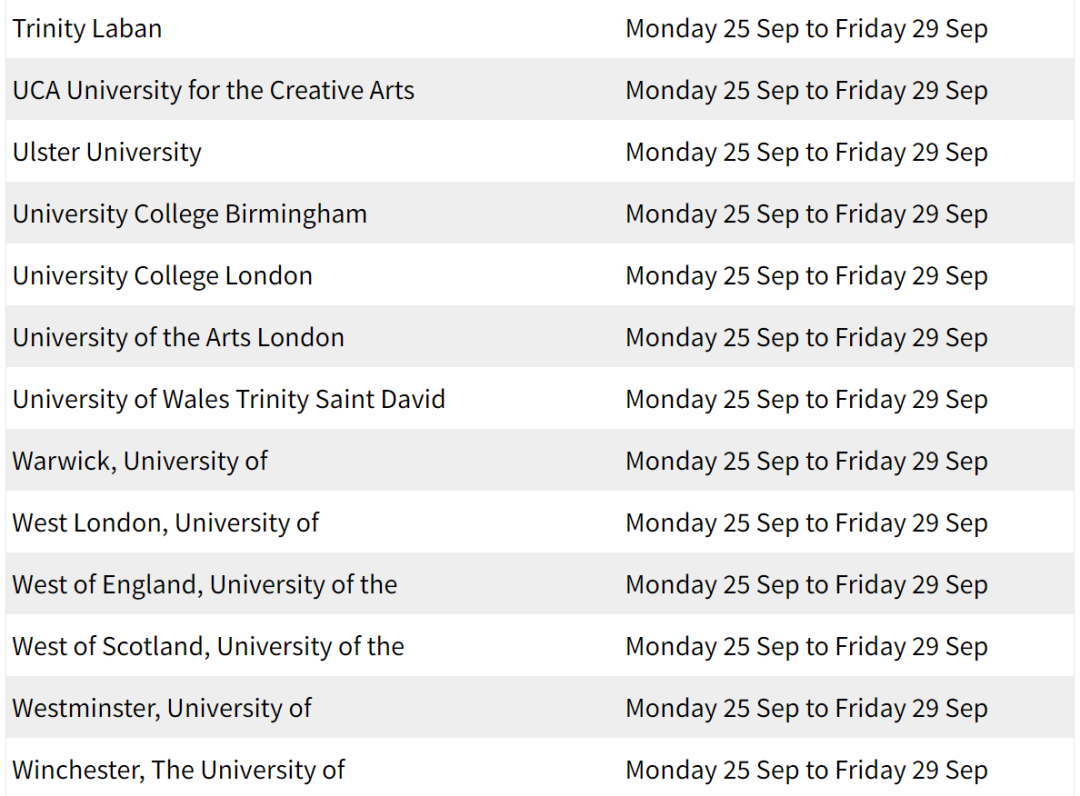Click the date range beside Ulster University
Viewport: 1080px width, 796px height.
[807, 152]
